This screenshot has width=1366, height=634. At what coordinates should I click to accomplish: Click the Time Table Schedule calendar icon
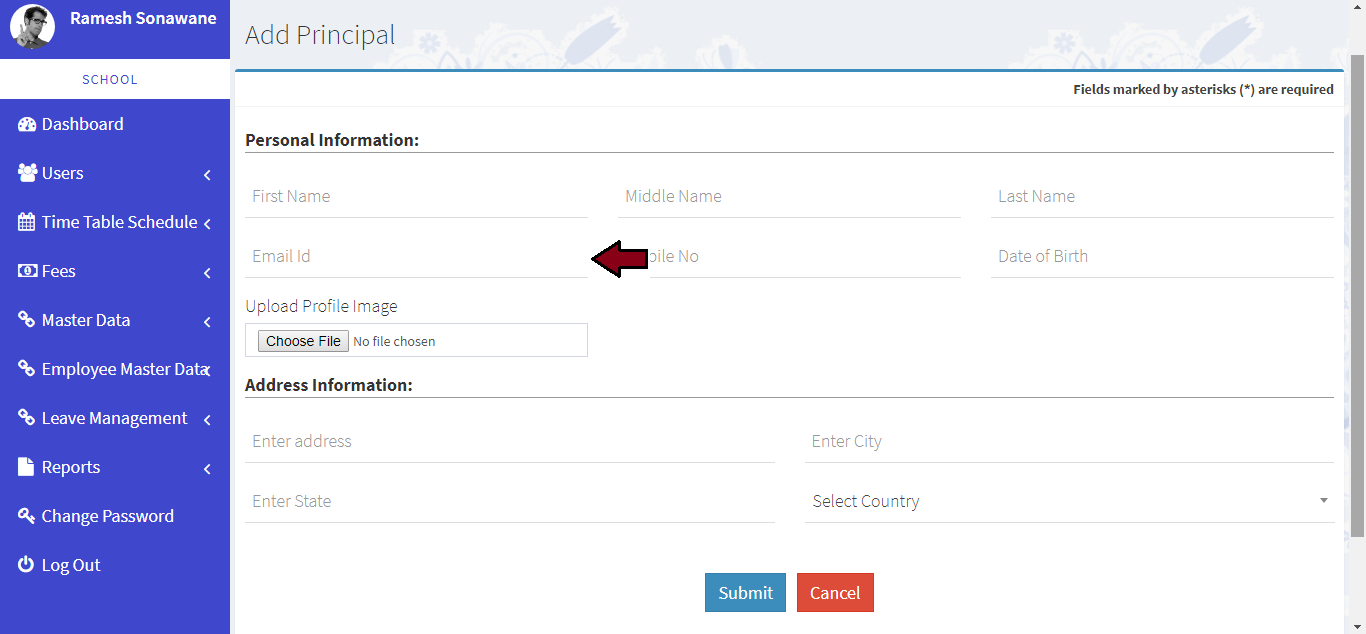coord(27,222)
